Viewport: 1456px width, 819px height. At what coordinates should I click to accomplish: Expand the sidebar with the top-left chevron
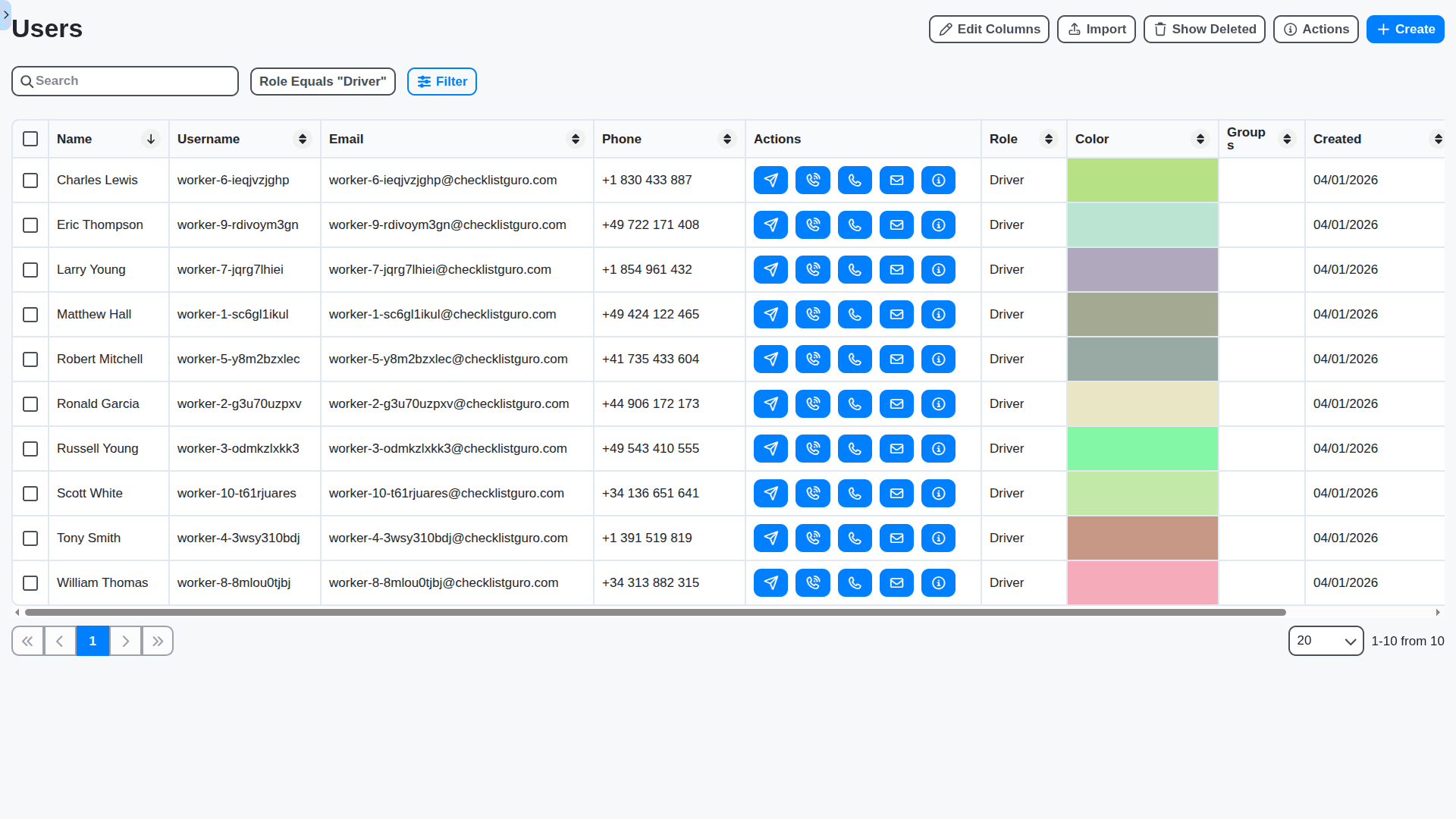click(5, 14)
